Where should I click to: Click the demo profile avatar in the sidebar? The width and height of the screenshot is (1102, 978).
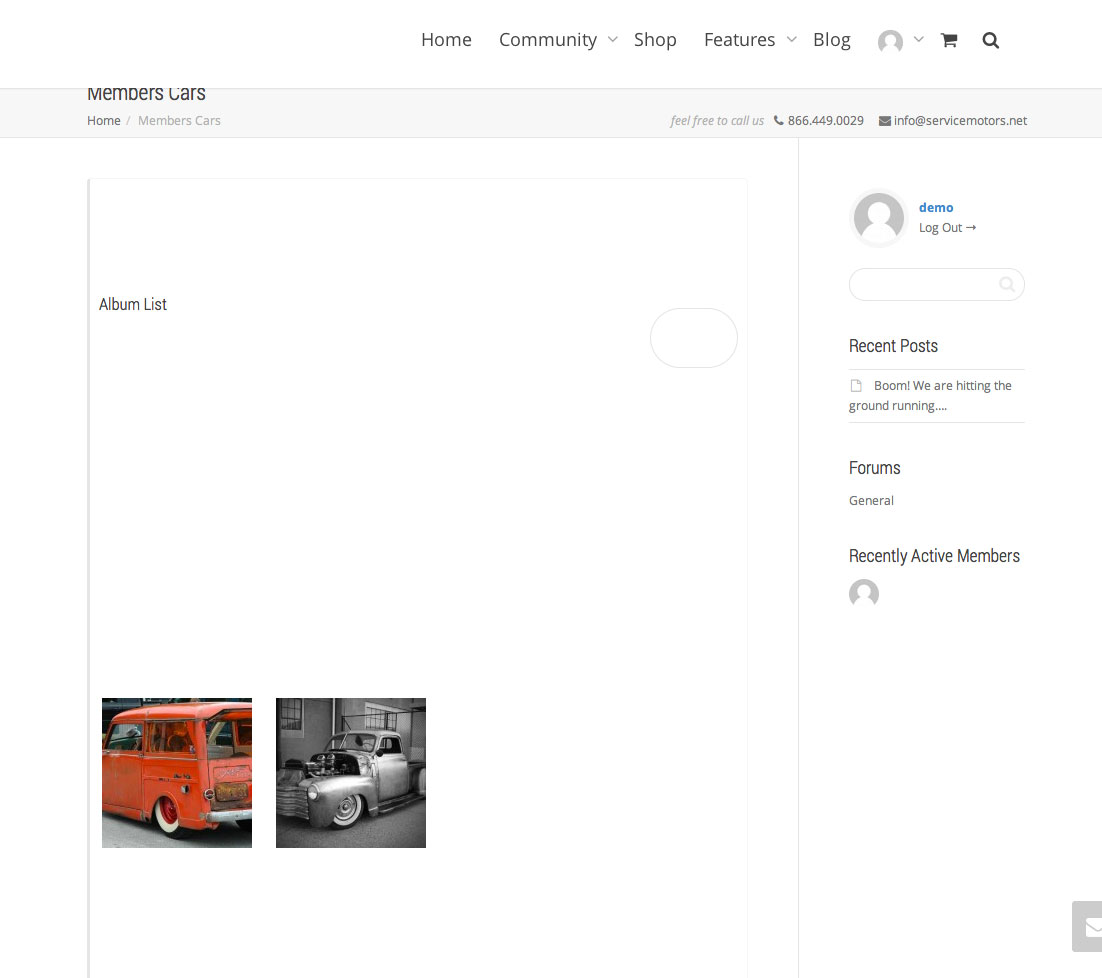click(879, 218)
